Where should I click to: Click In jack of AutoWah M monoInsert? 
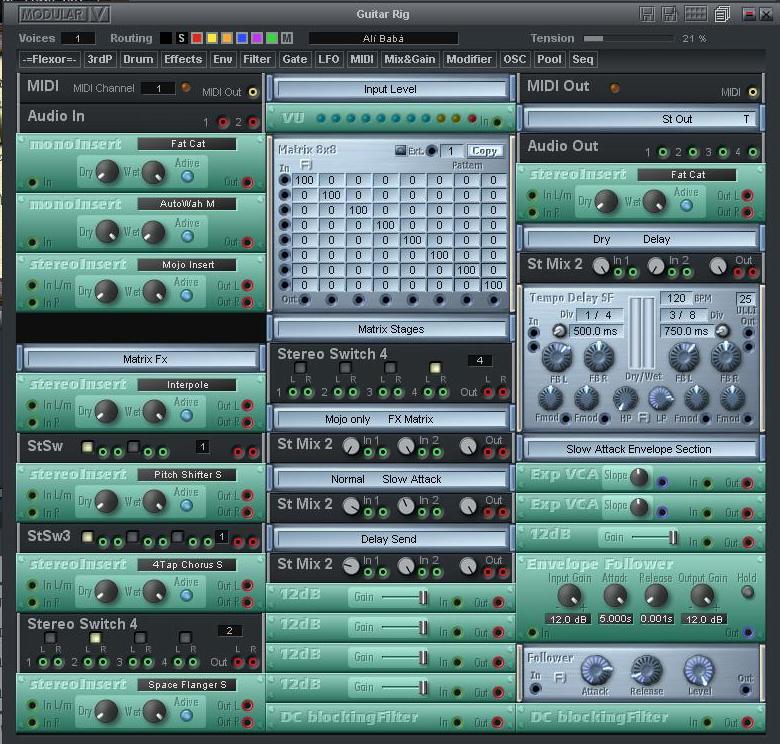pyautogui.click(x=33, y=242)
